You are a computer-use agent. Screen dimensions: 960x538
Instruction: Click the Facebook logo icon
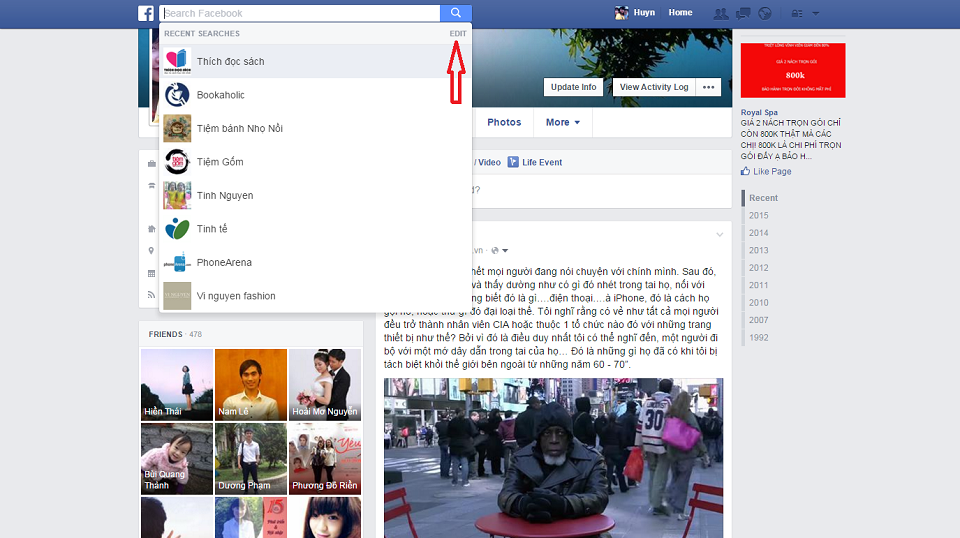point(146,13)
